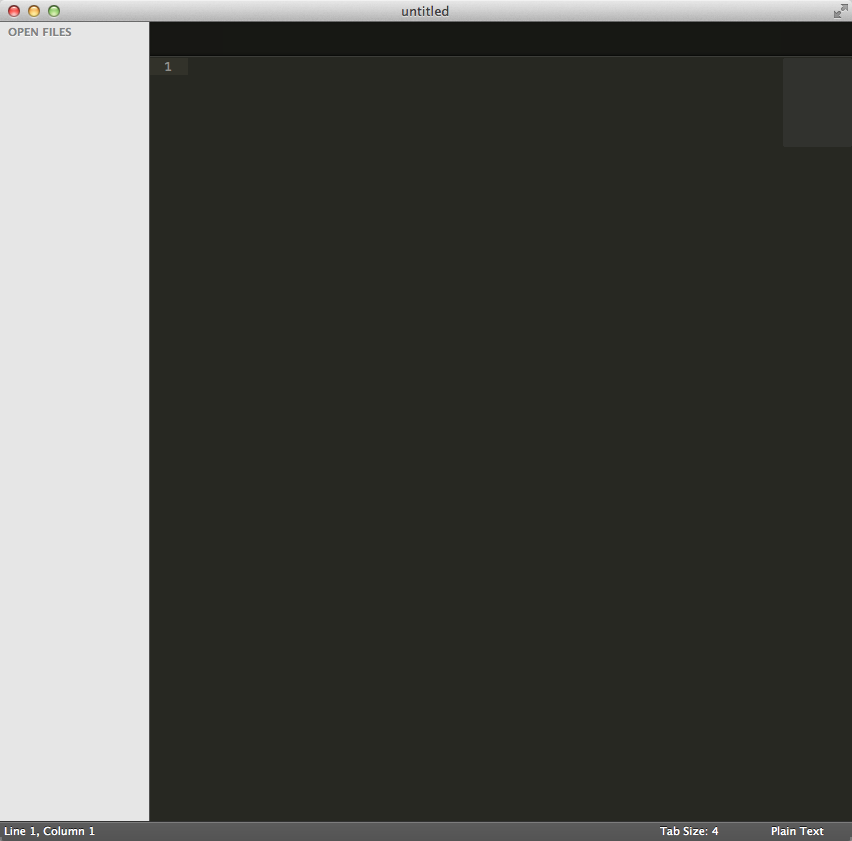Click line number 1 in the gutter
The width and height of the screenshot is (852, 841).
(168, 67)
